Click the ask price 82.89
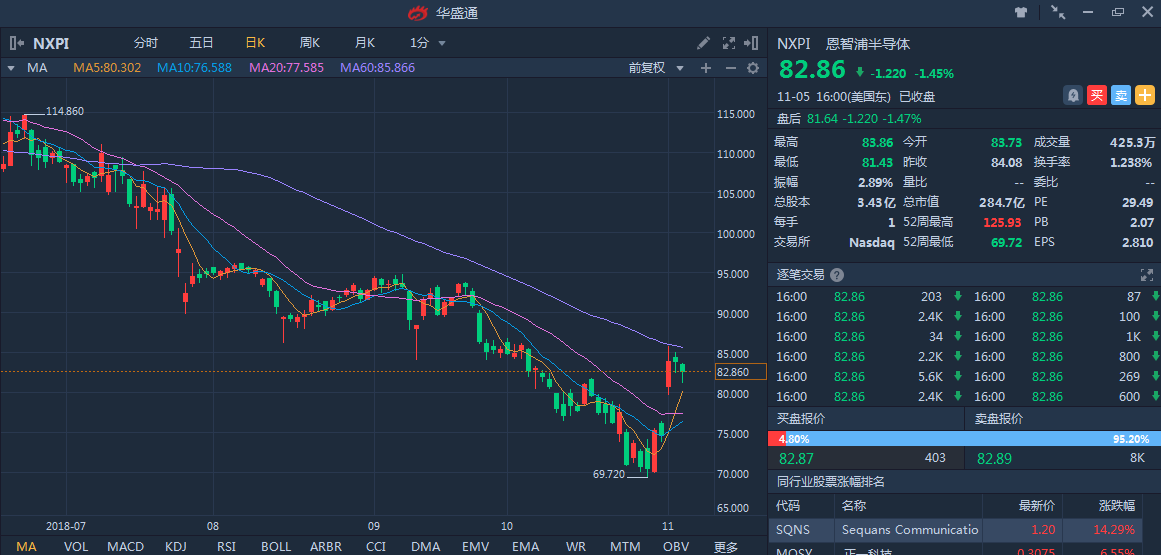 (x=994, y=458)
